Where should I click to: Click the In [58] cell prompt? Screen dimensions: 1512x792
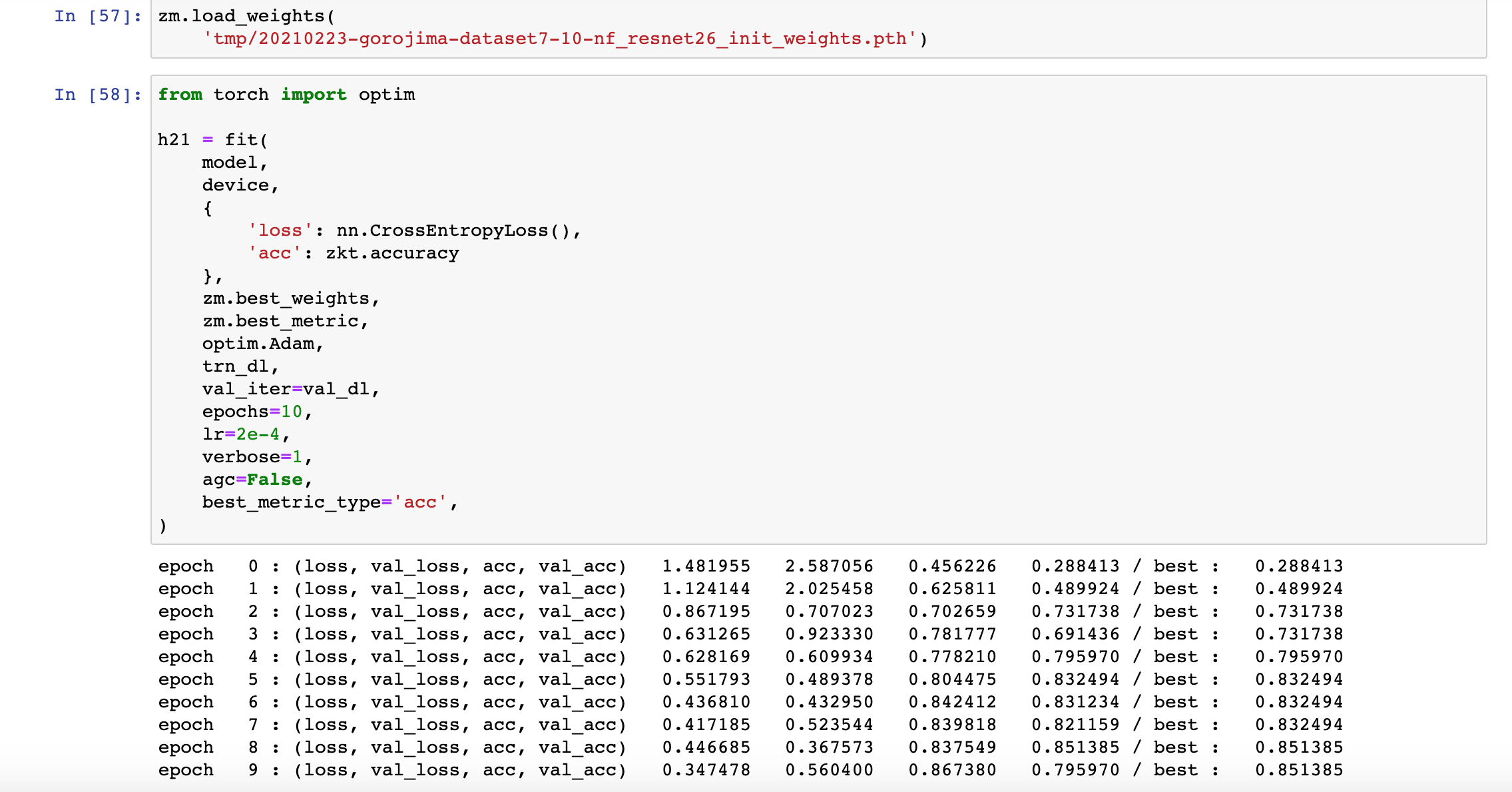point(98,95)
